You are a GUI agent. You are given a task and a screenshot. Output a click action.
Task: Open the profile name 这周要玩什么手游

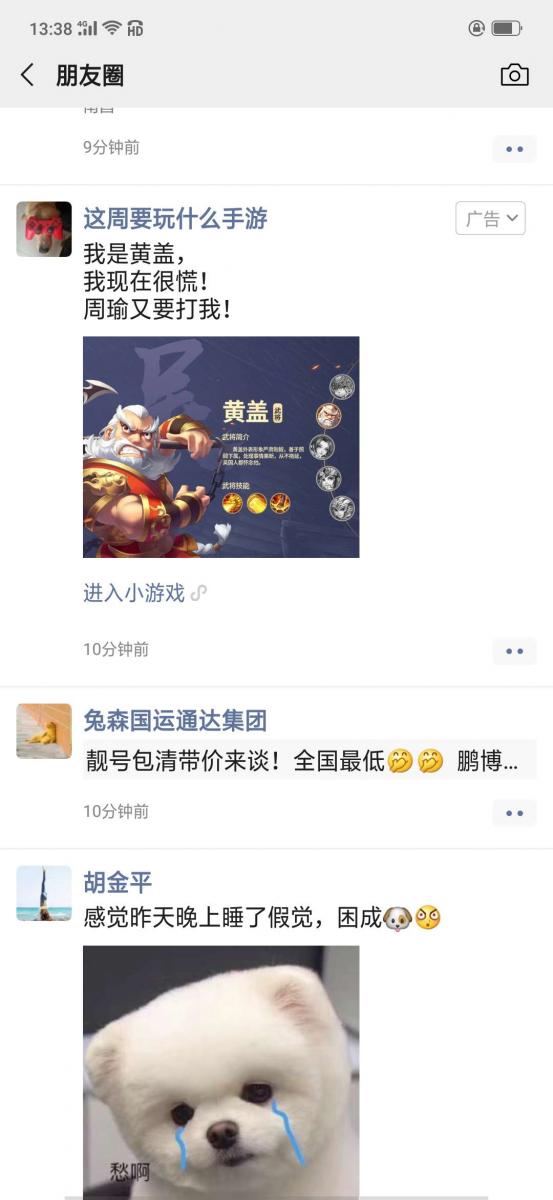tap(175, 218)
